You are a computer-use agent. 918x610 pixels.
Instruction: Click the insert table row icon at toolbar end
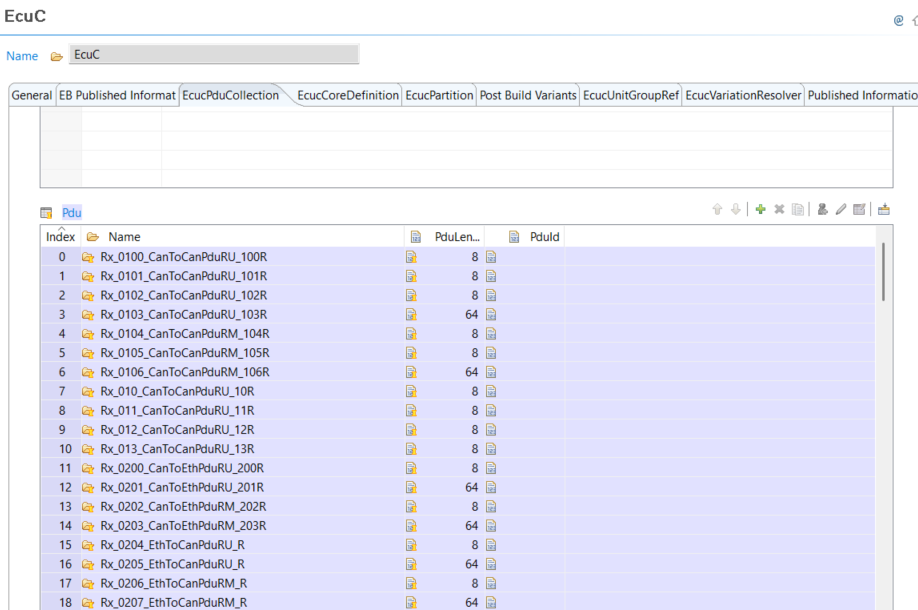tap(884, 210)
